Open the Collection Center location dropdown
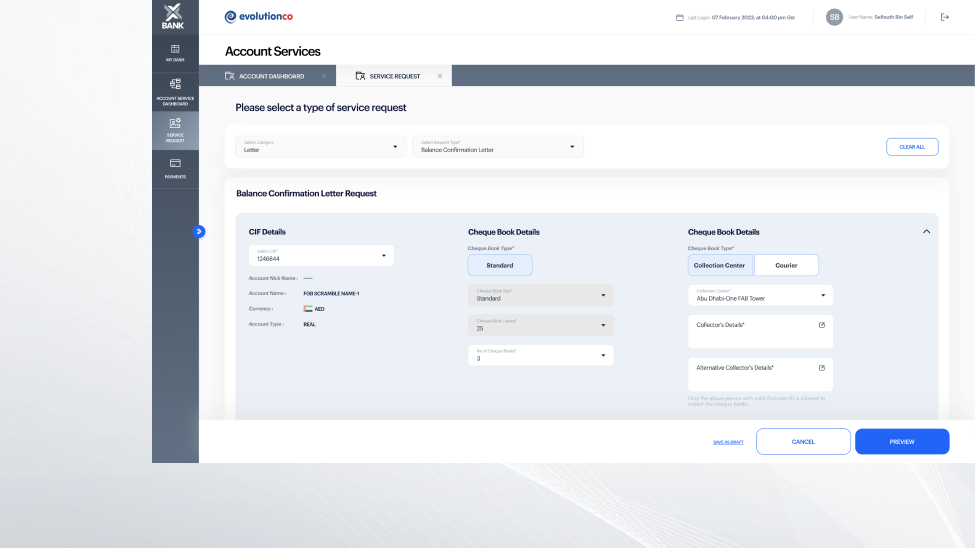 pyautogui.click(x=760, y=296)
